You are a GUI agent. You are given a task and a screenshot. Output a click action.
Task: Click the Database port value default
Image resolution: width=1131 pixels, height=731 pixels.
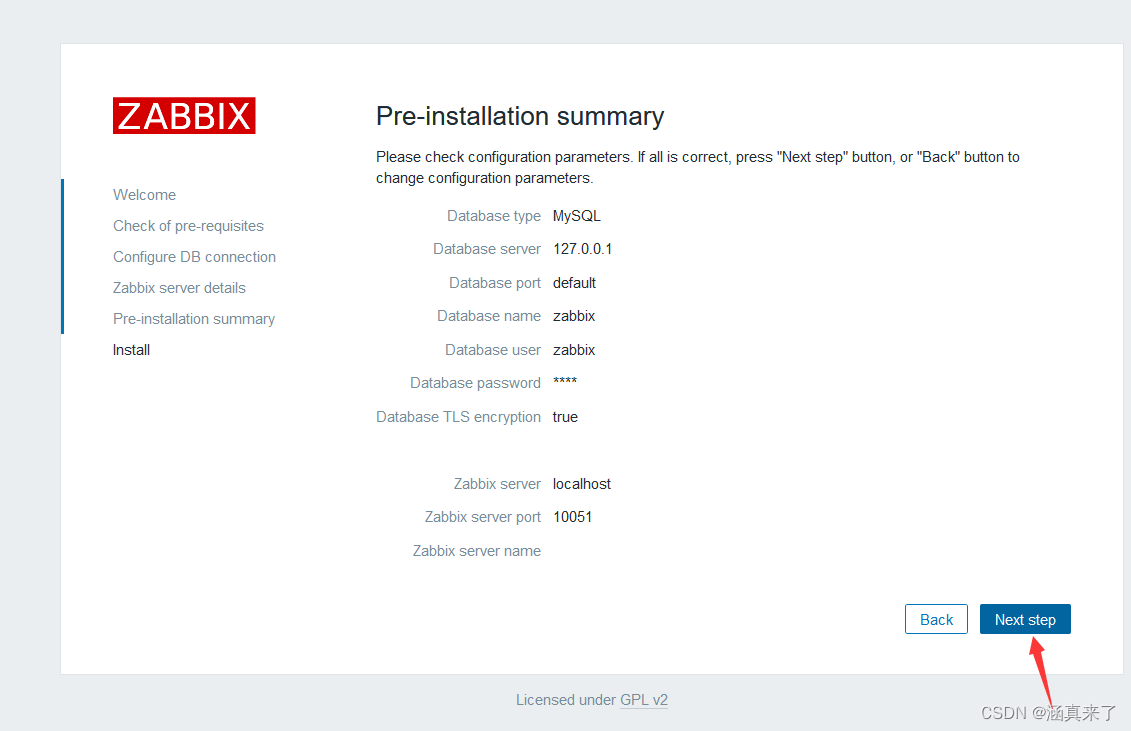coord(574,282)
